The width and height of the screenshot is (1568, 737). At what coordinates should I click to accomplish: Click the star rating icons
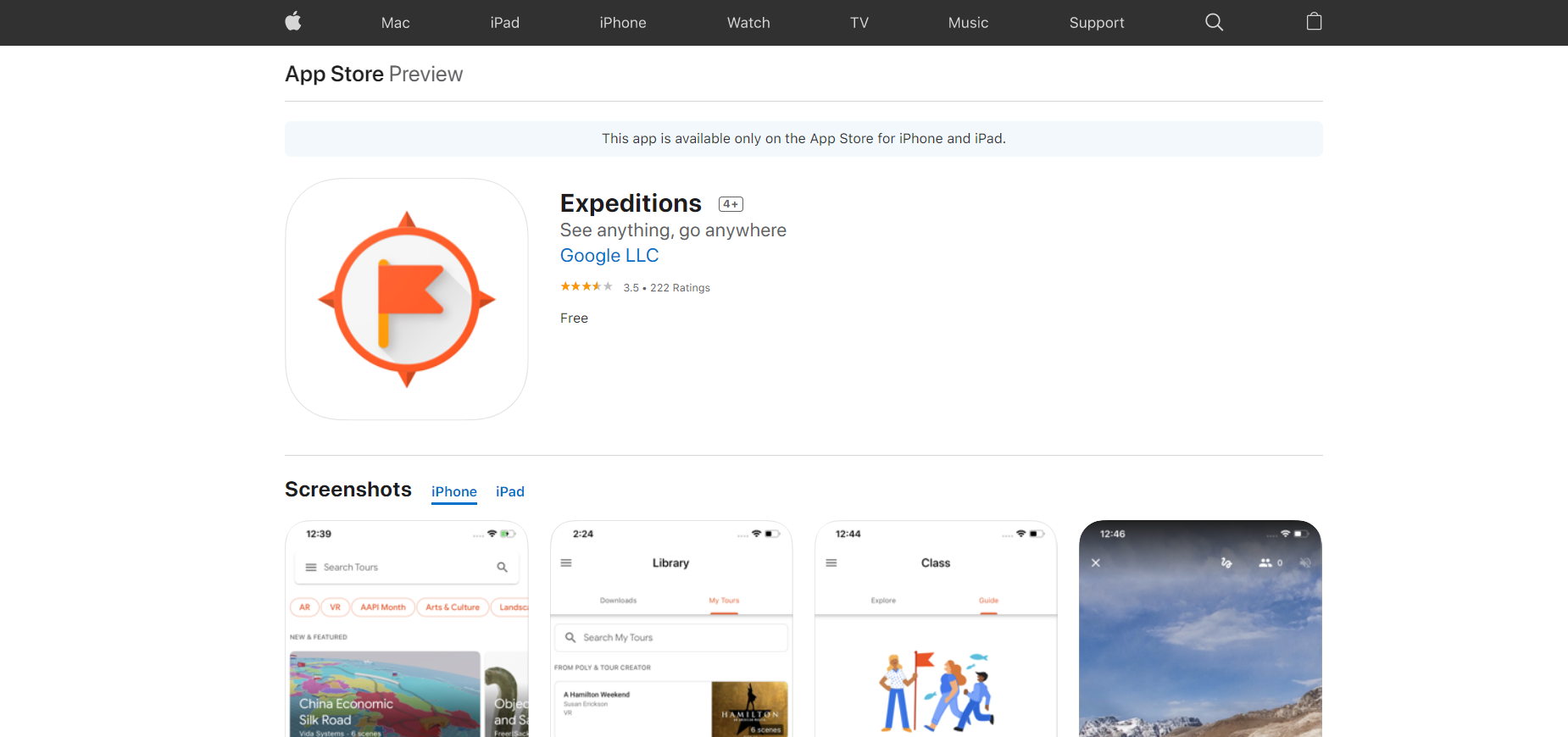coord(587,286)
